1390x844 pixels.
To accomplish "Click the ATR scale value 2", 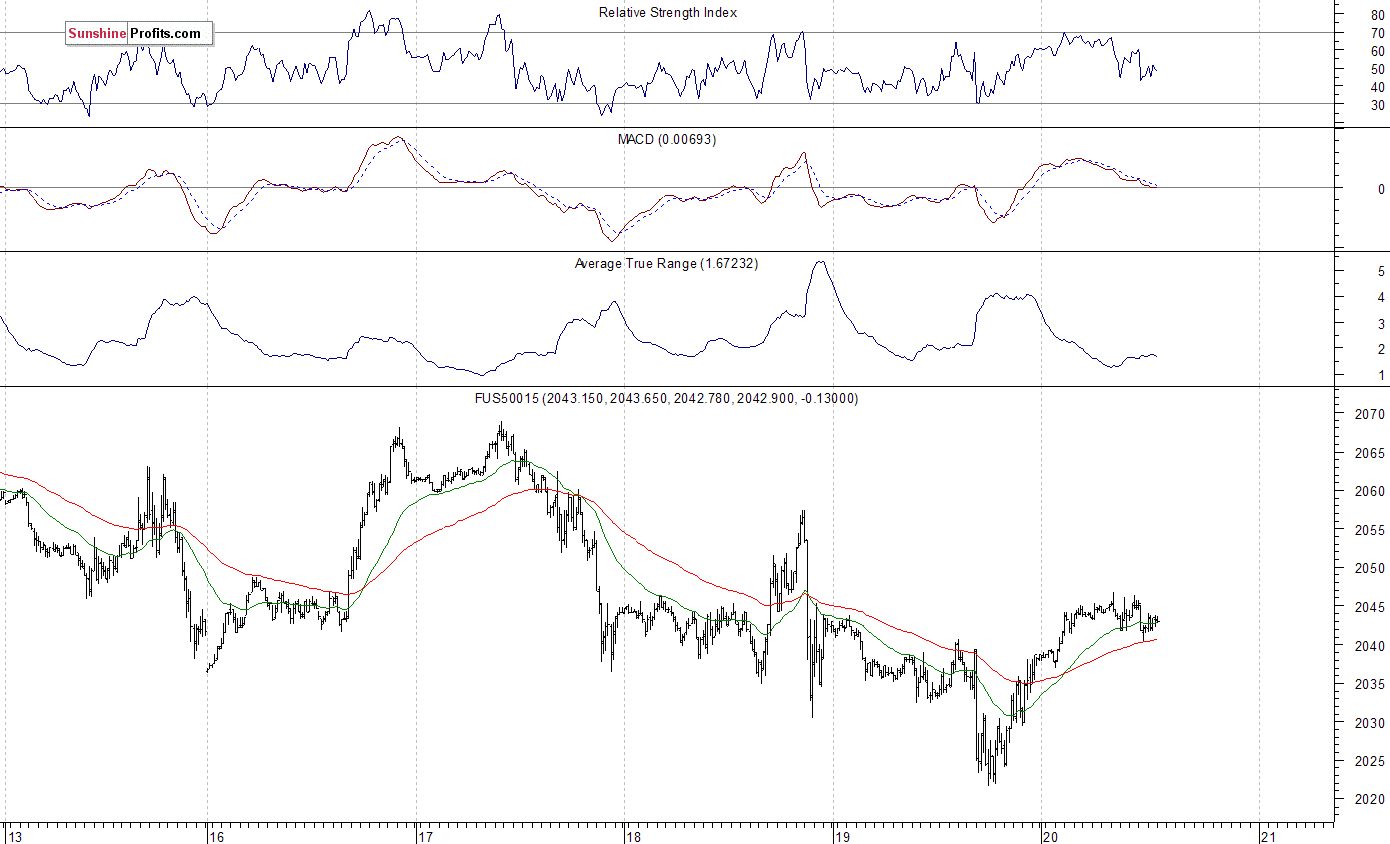I will (x=1381, y=350).
